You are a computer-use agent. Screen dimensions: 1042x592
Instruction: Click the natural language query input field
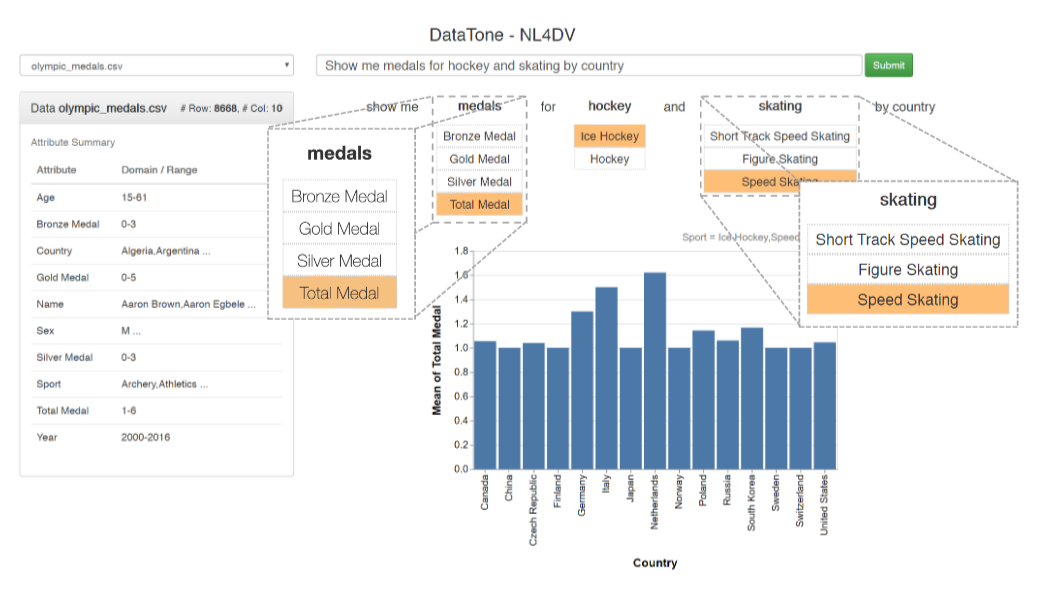tap(588, 66)
